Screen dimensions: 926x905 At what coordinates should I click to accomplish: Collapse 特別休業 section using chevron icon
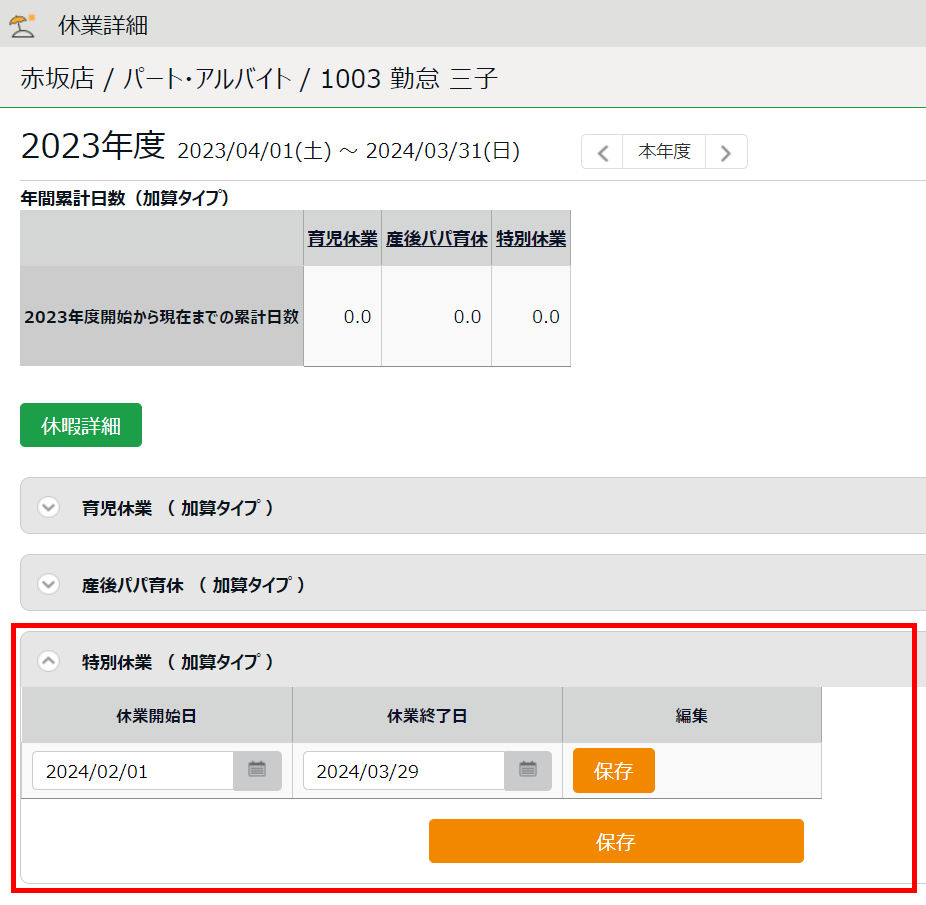pos(48,661)
